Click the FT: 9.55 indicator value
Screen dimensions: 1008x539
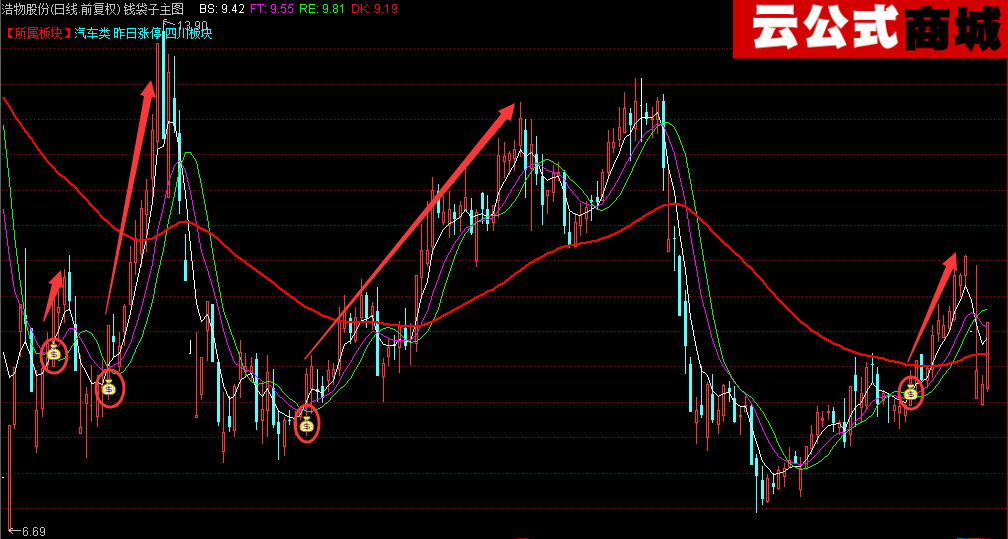tap(272, 8)
